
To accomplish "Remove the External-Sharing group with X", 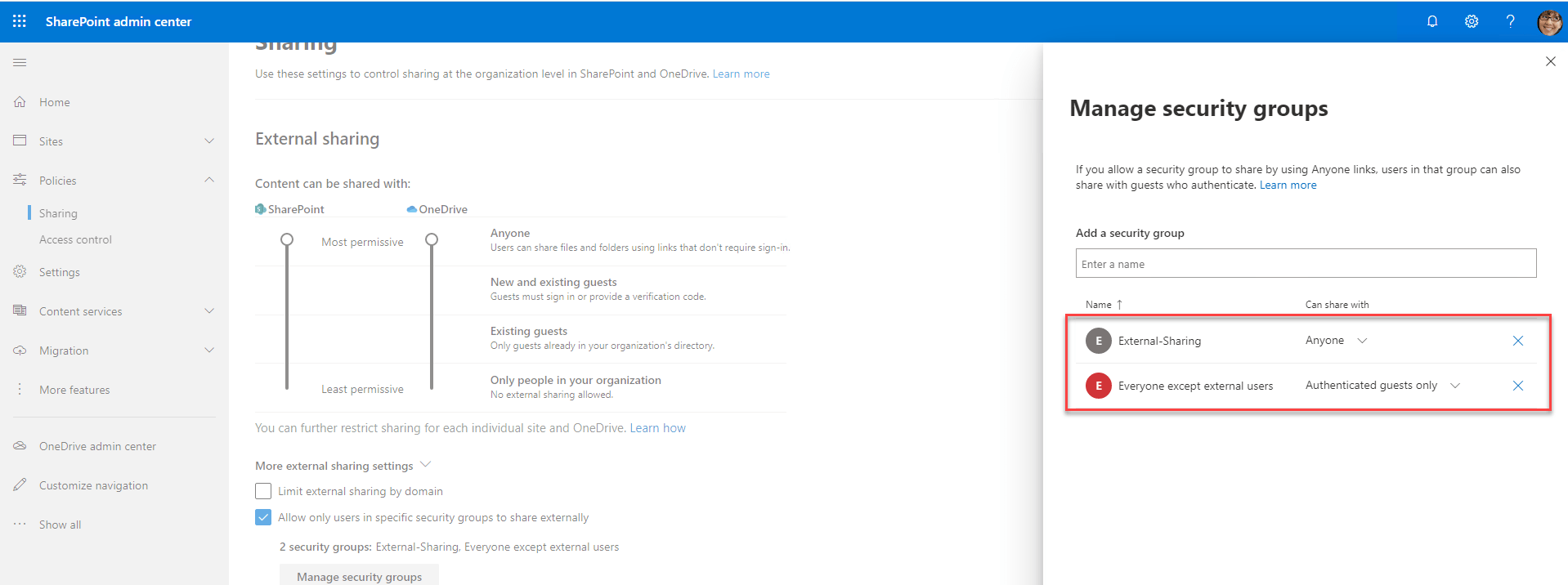I will pos(1517,341).
